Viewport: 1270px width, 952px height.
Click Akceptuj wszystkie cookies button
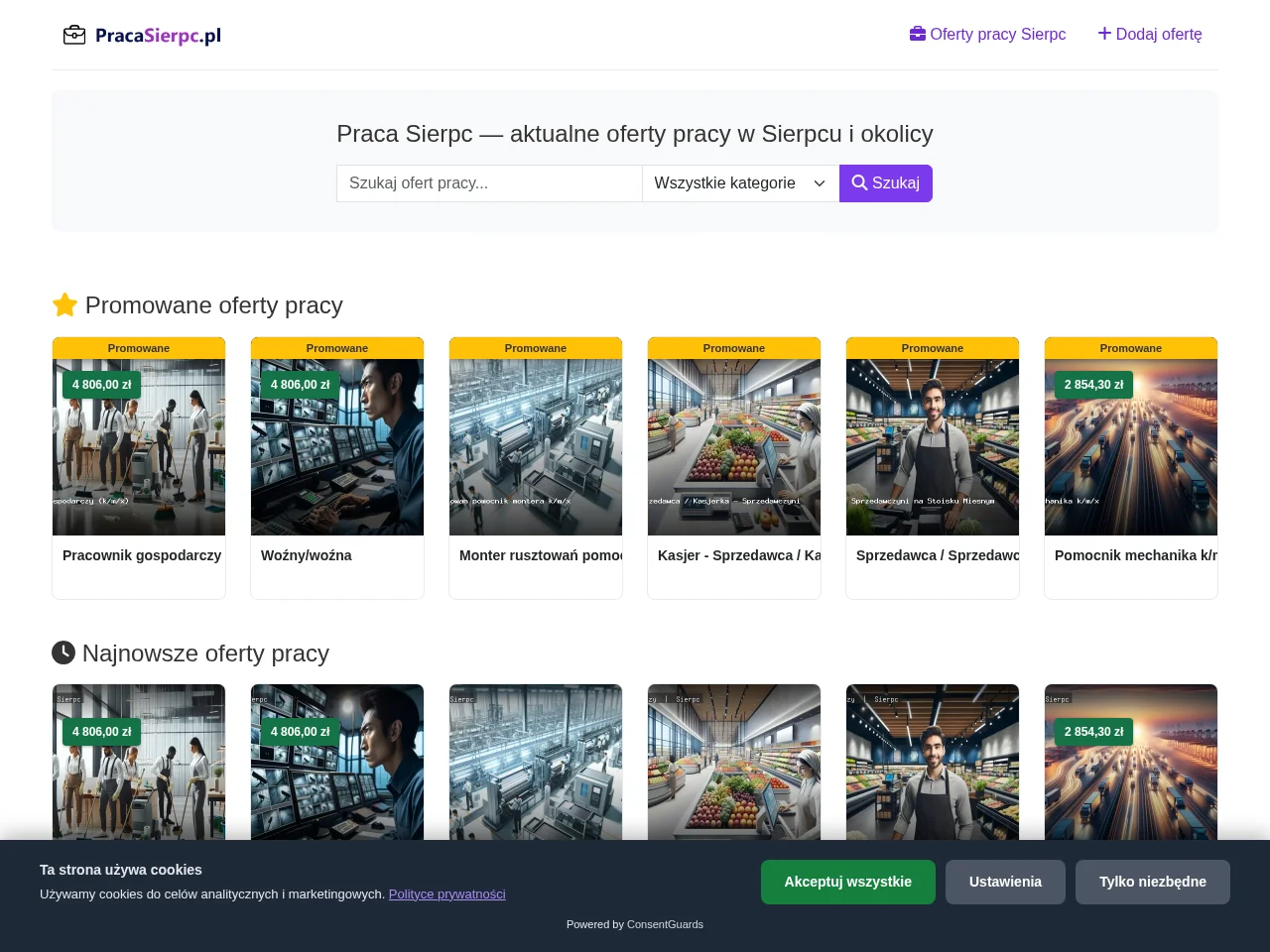[848, 882]
